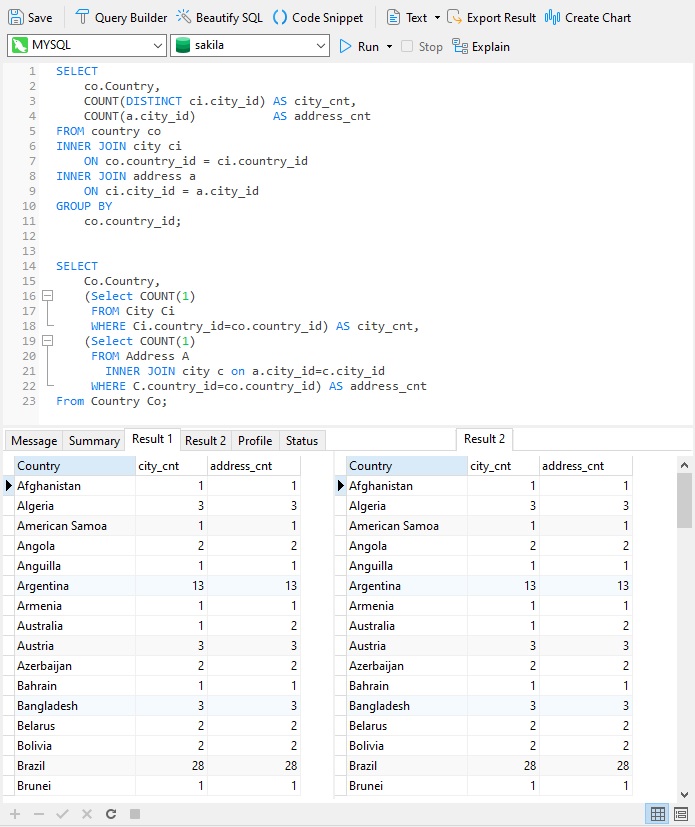Click Beautify SQL to format the query
Image resolution: width=695 pixels, height=827 pixels.
coord(219,17)
